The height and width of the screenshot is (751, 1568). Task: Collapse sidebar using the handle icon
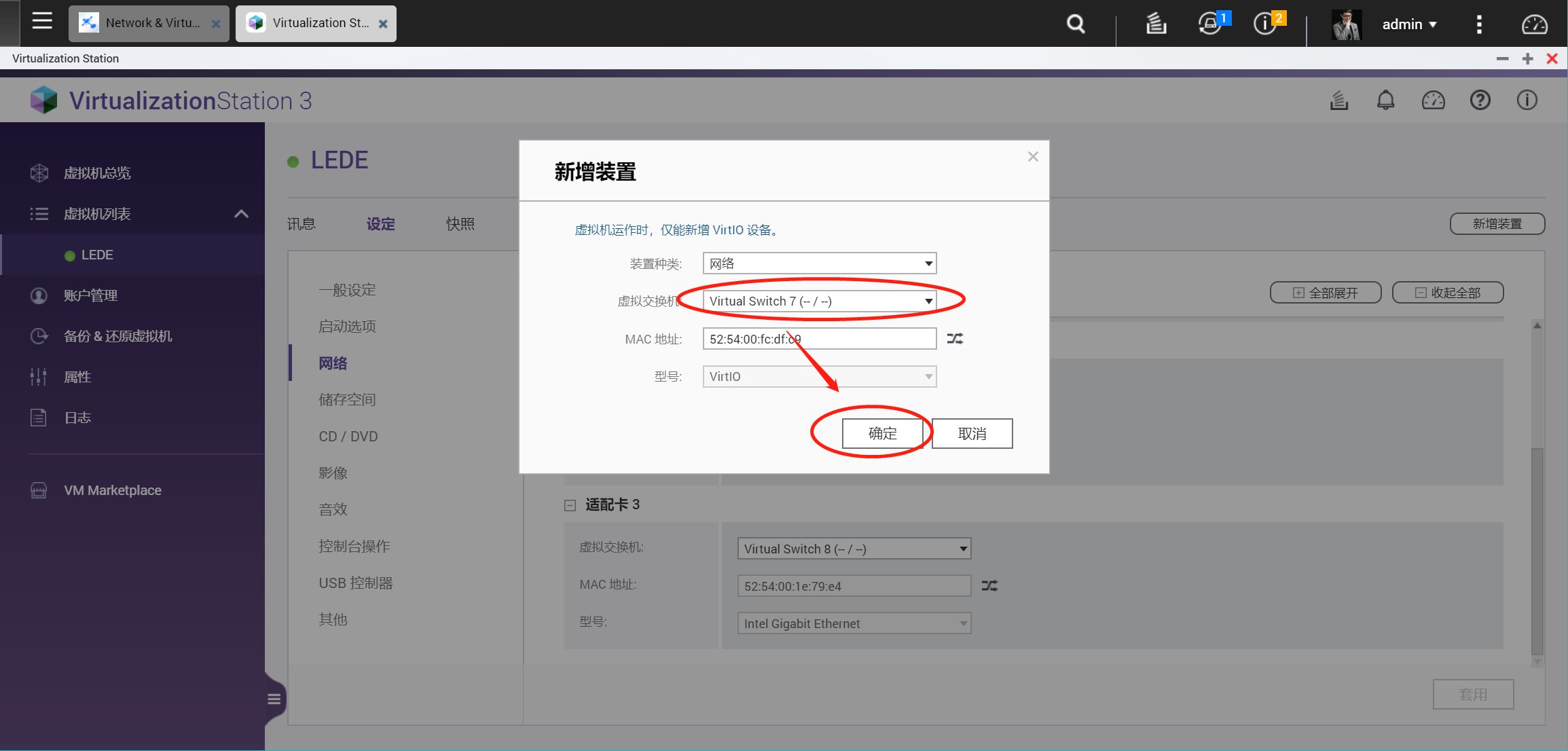(274, 699)
